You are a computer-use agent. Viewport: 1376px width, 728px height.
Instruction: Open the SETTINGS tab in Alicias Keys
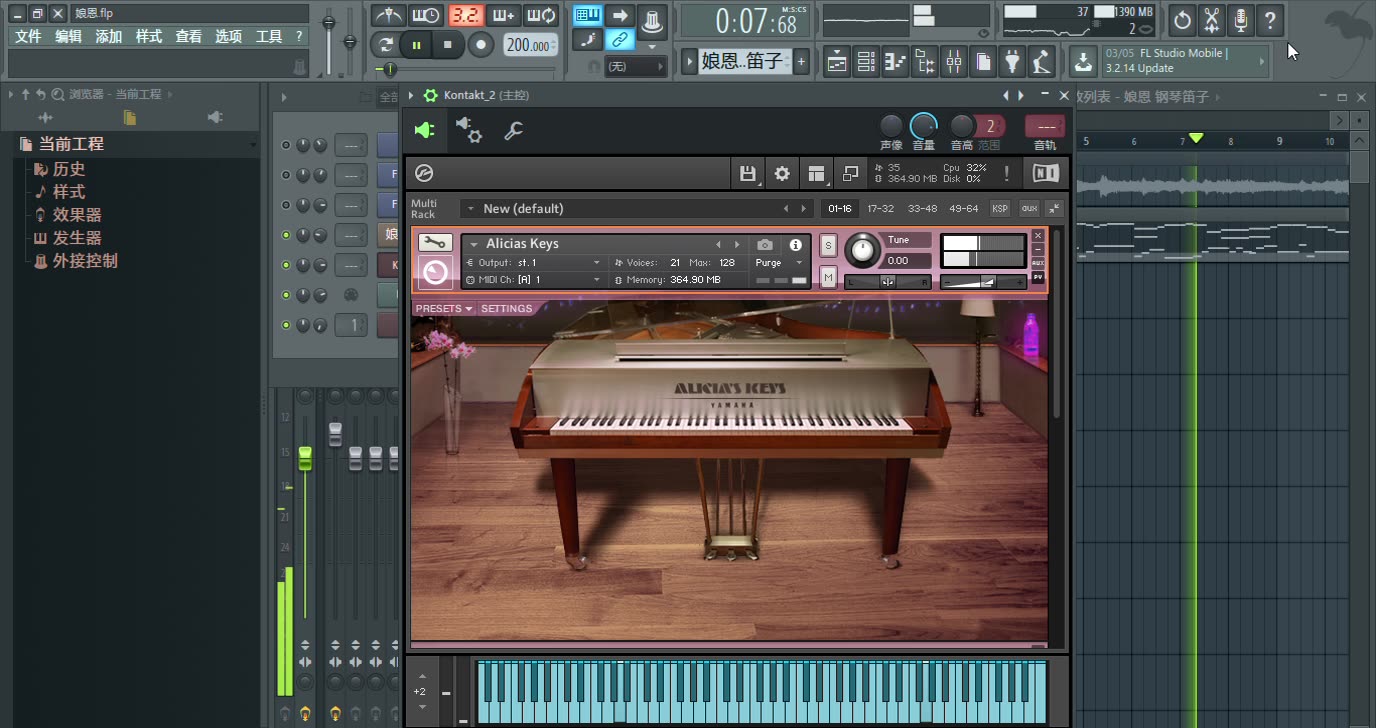507,308
